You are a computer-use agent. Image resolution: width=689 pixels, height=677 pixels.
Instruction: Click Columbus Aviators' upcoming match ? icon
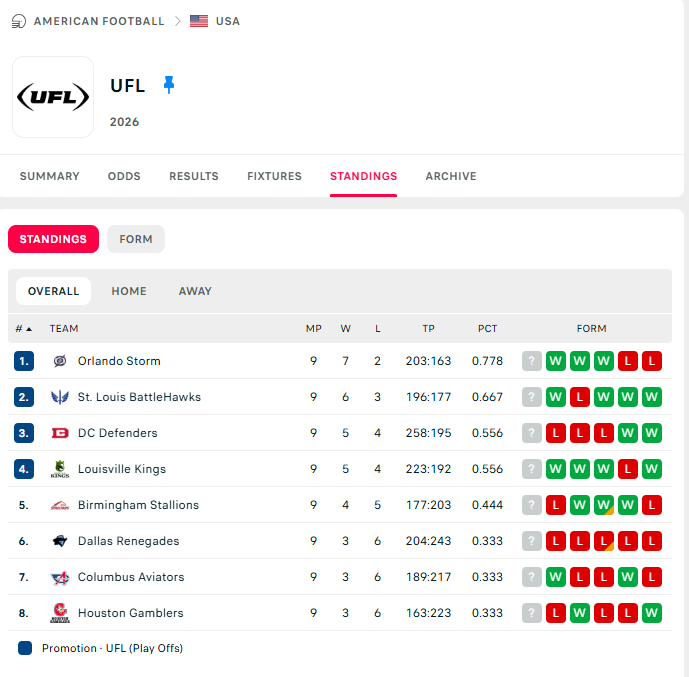532,577
